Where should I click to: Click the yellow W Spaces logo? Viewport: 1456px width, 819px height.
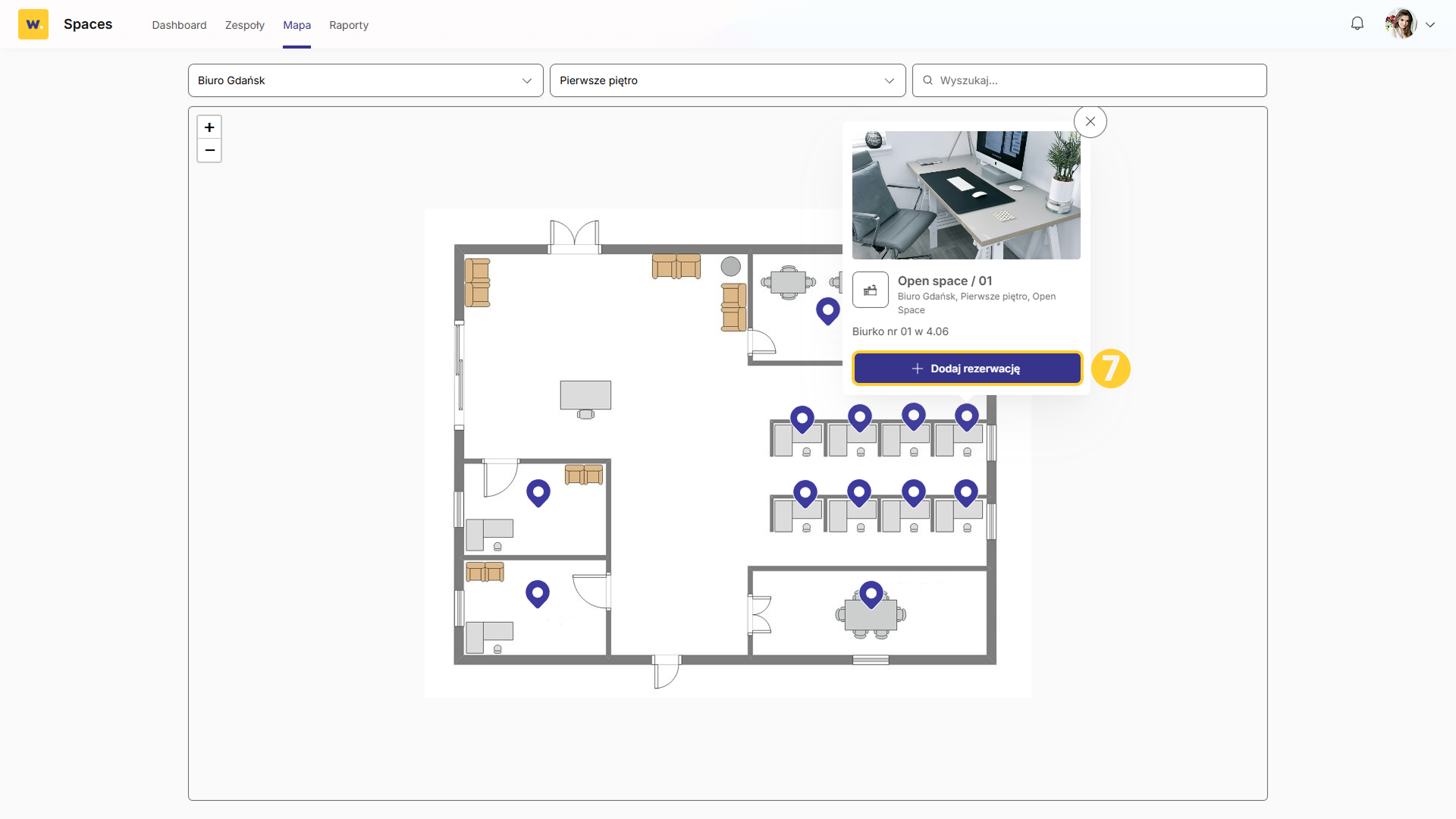(33, 24)
